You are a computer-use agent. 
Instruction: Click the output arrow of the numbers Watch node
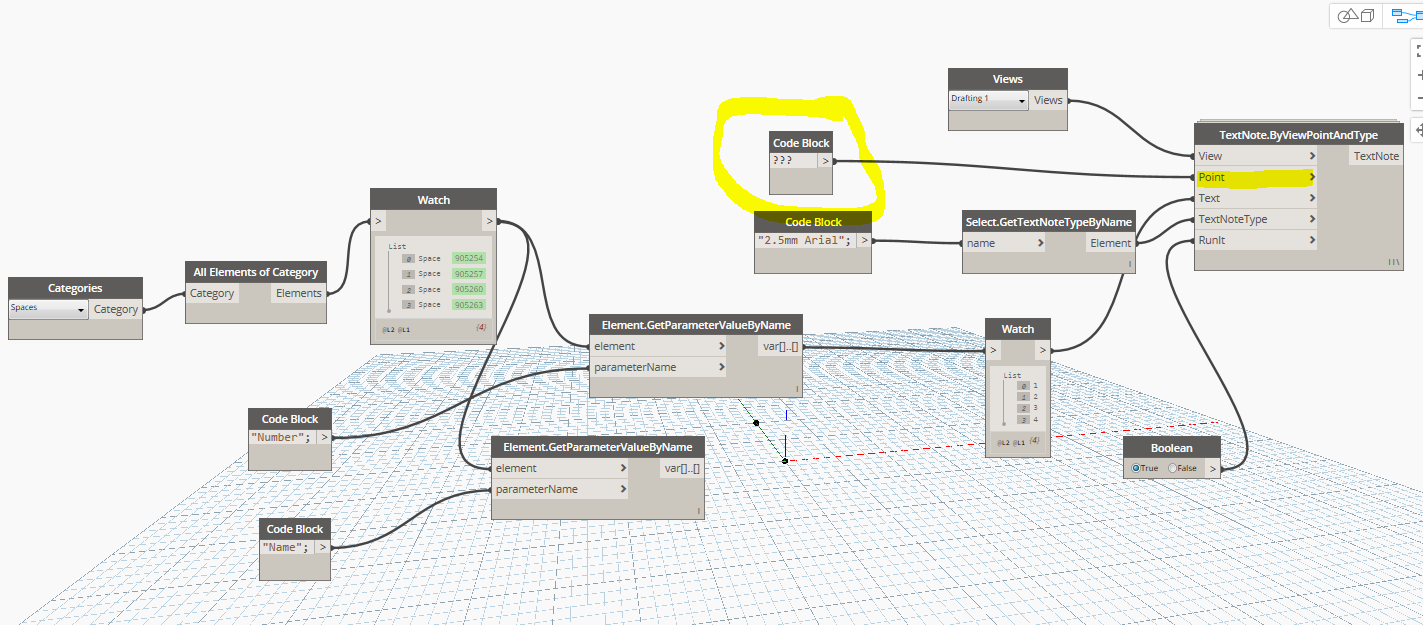[1042, 350]
